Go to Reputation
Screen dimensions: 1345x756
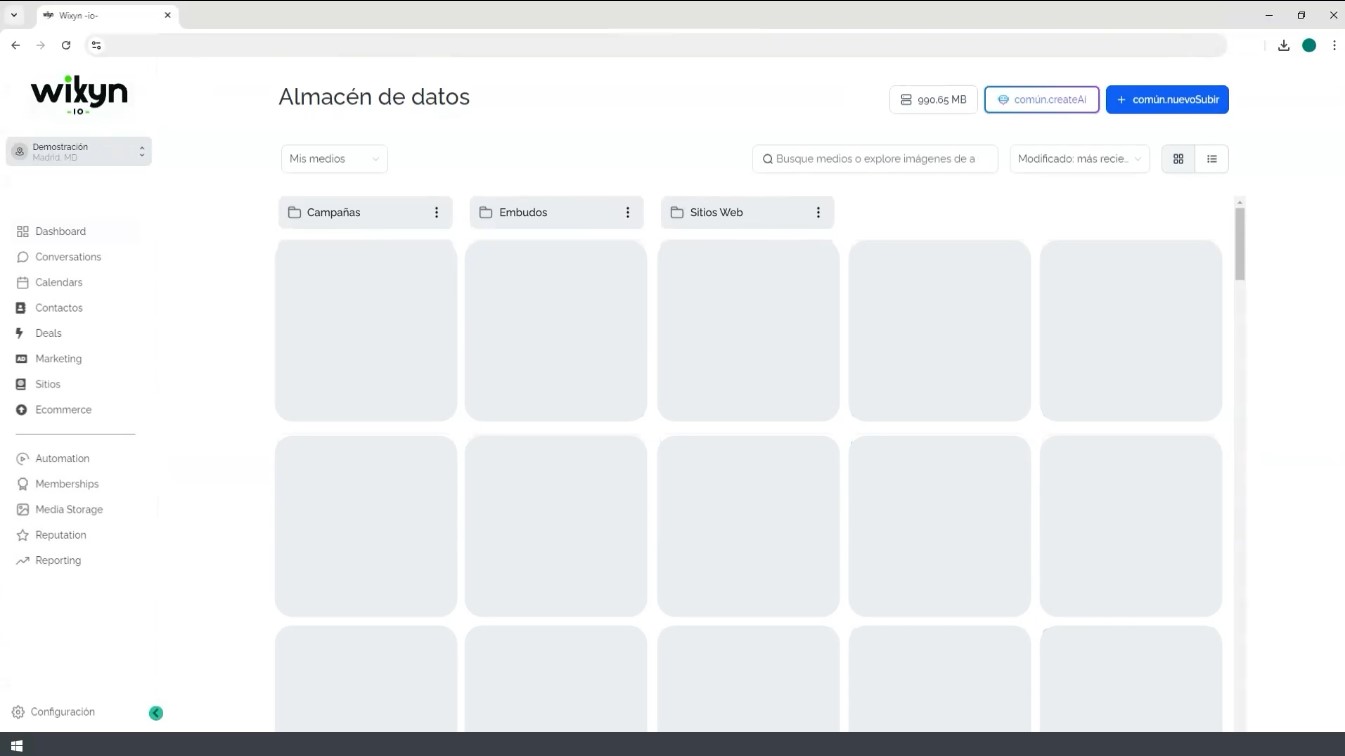click(61, 535)
